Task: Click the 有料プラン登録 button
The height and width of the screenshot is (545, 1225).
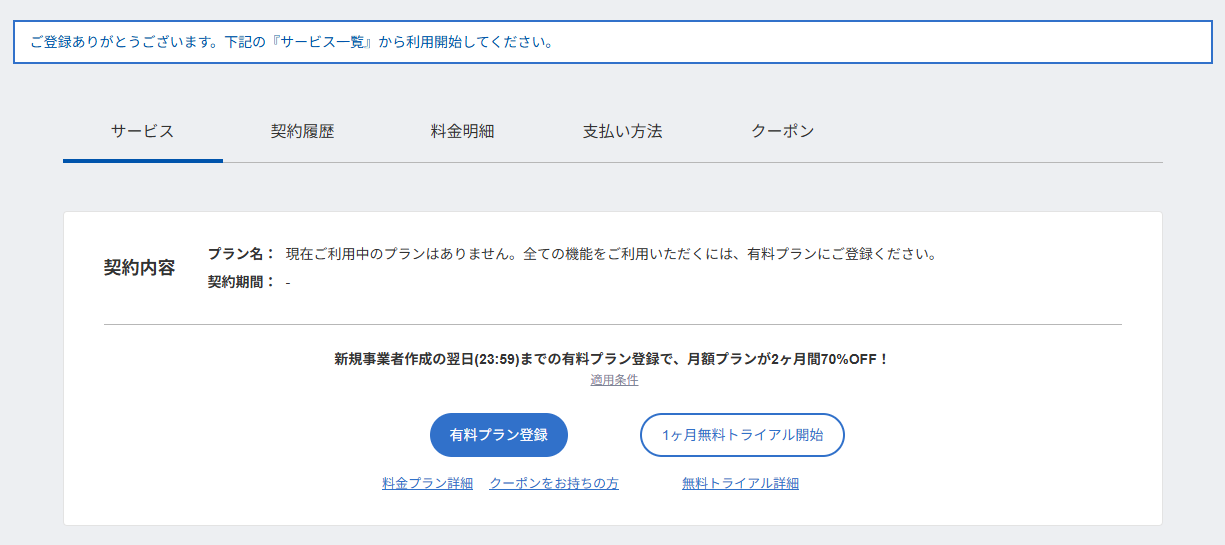Action: [x=499, y=435]
